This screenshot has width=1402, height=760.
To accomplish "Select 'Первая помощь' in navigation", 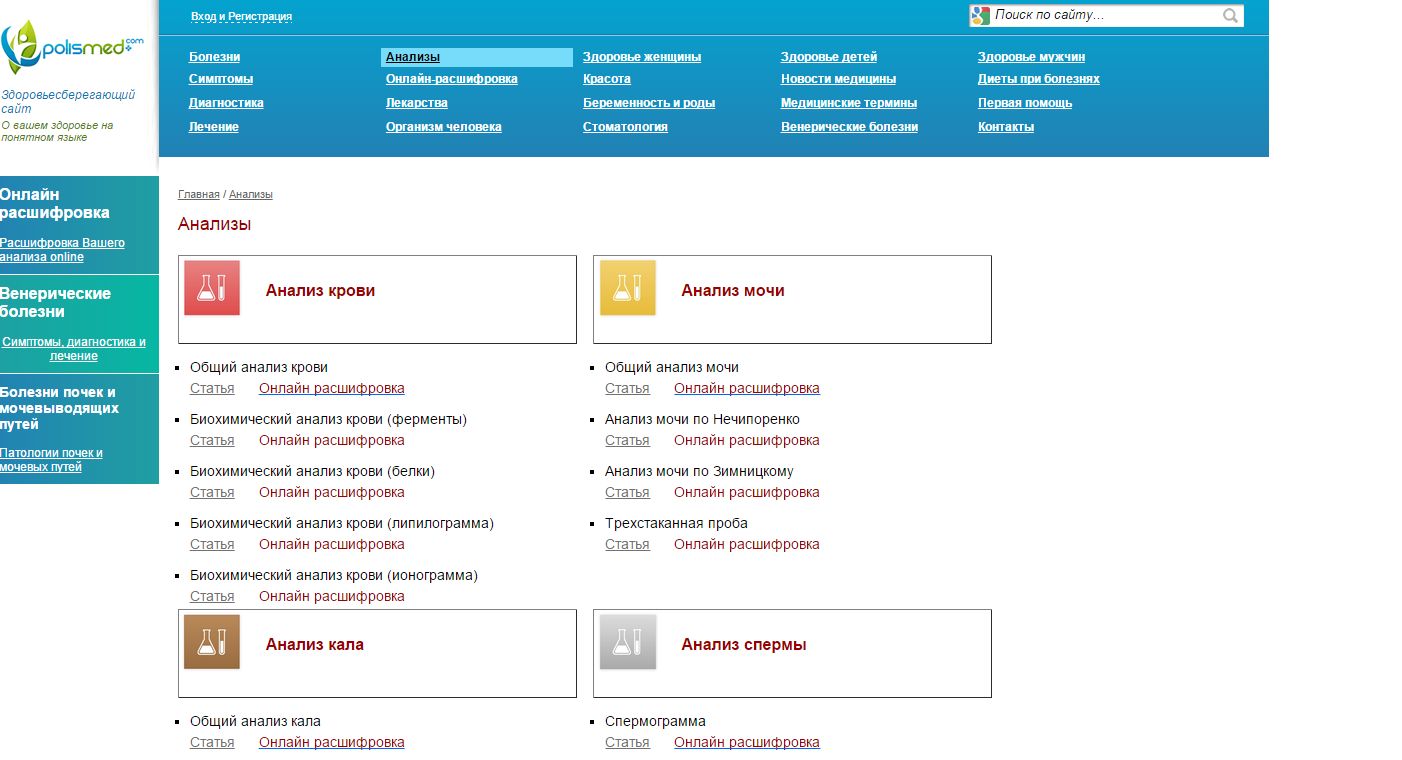I will (x=1024, y=103).
